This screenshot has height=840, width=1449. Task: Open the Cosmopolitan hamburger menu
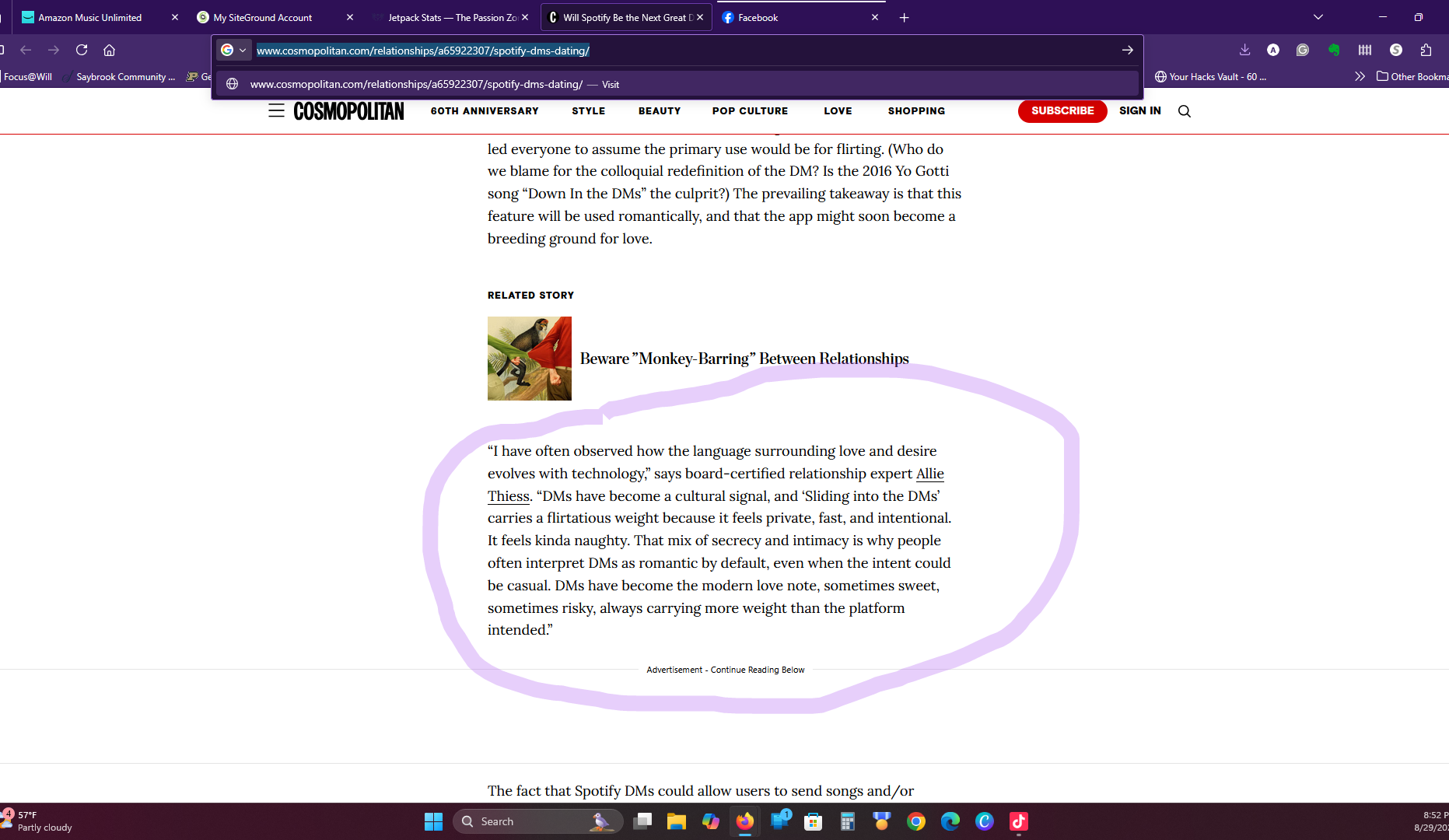(x=276, y=110)
